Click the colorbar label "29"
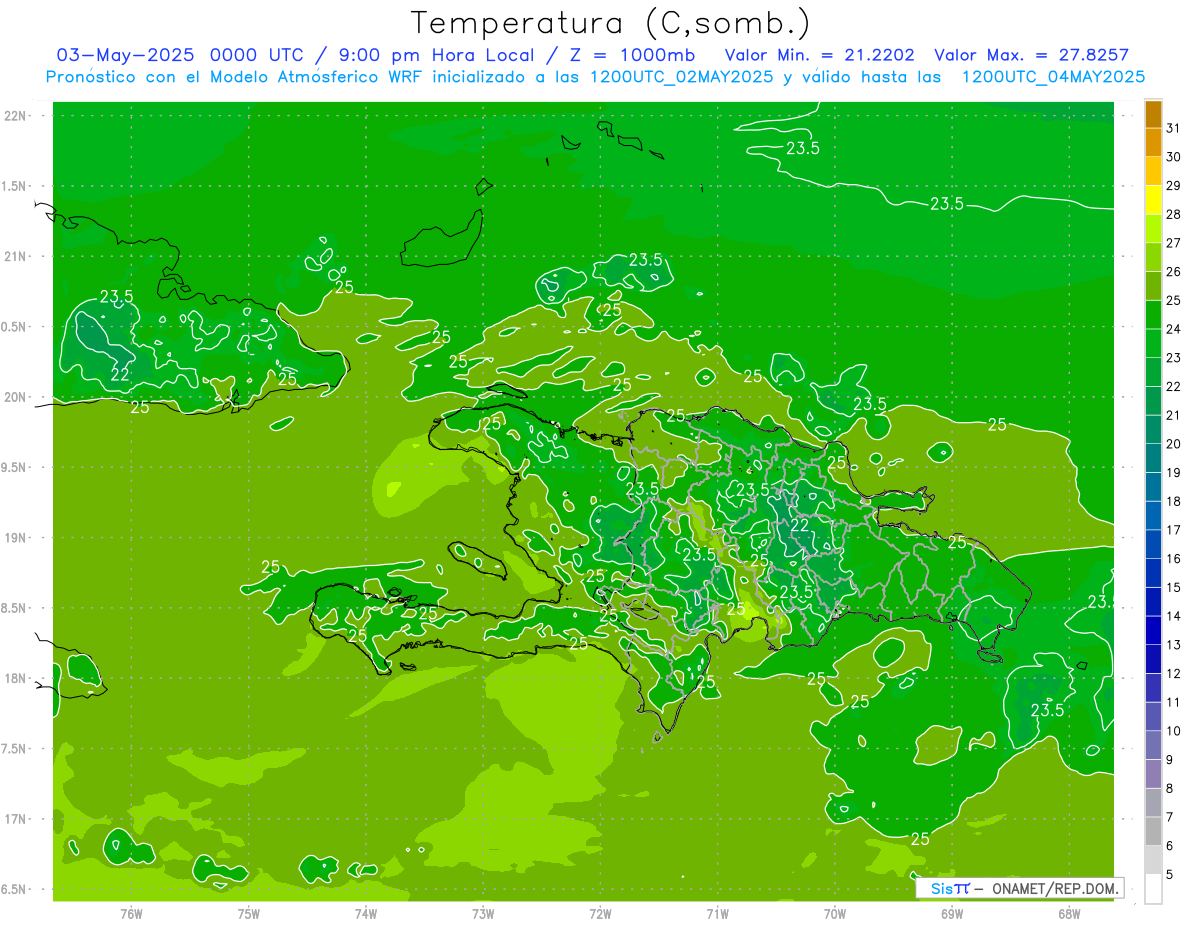Image resolution: width=1200 pixels, height=927 pixels. click(x=1174, y=186)
